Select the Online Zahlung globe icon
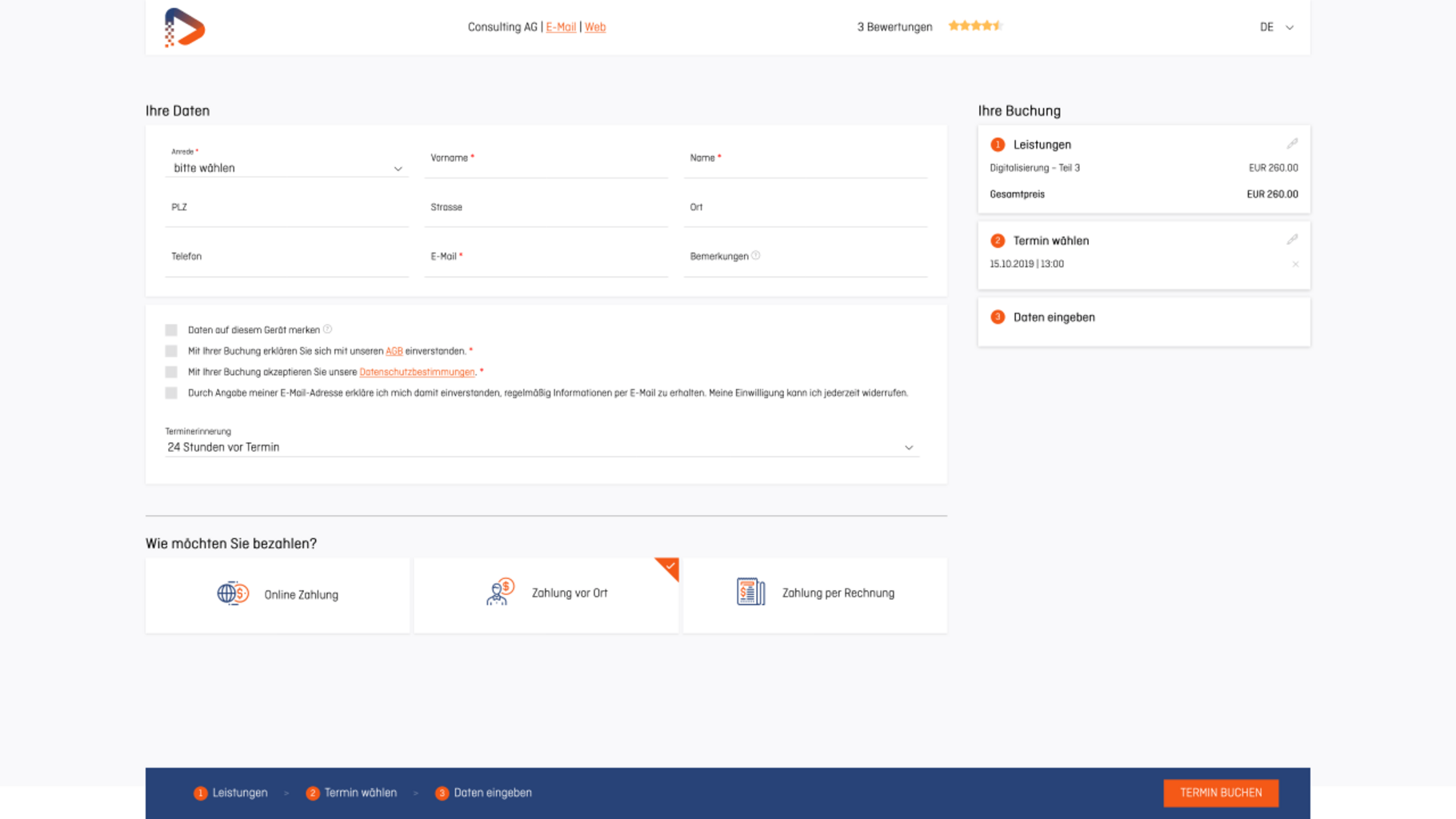 click(233, 593)
